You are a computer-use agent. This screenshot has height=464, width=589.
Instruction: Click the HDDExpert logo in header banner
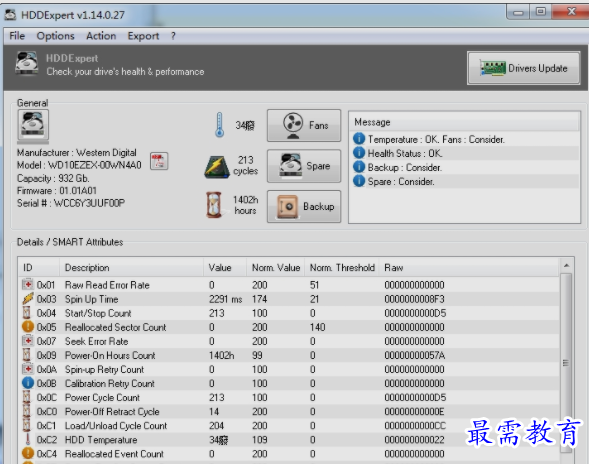pos(27,63)
